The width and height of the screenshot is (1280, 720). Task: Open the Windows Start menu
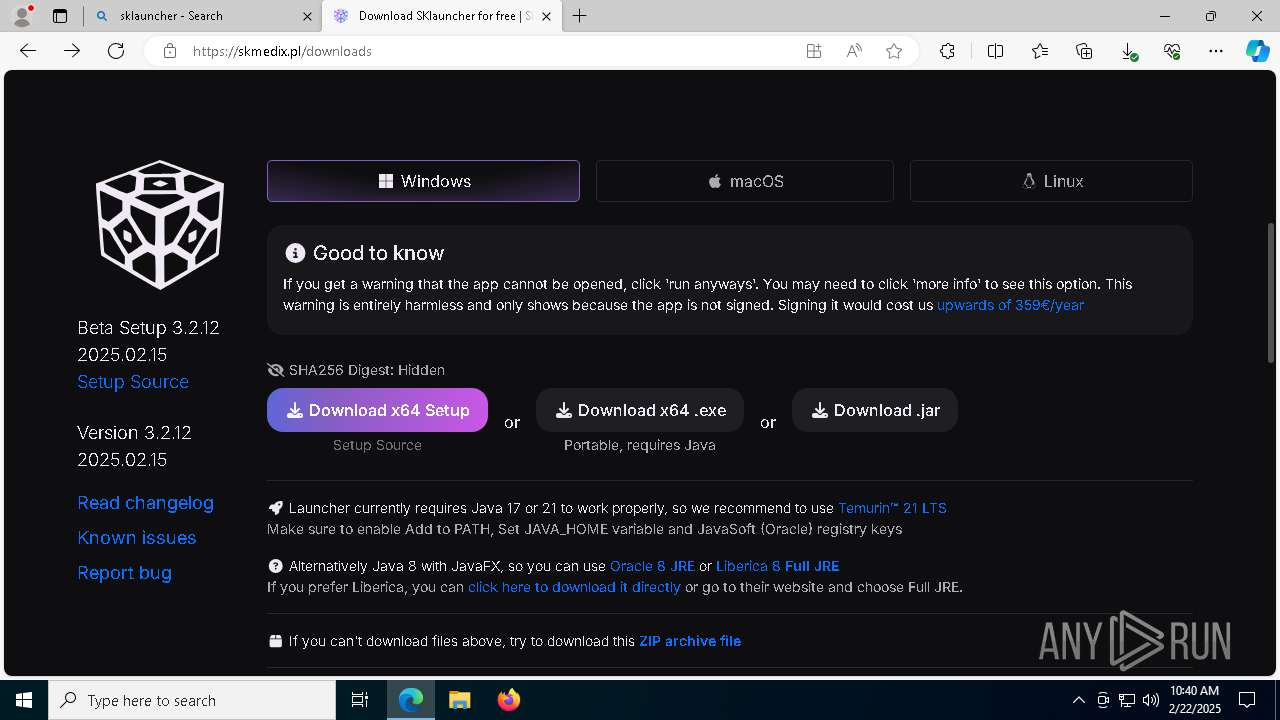(24, 700)
